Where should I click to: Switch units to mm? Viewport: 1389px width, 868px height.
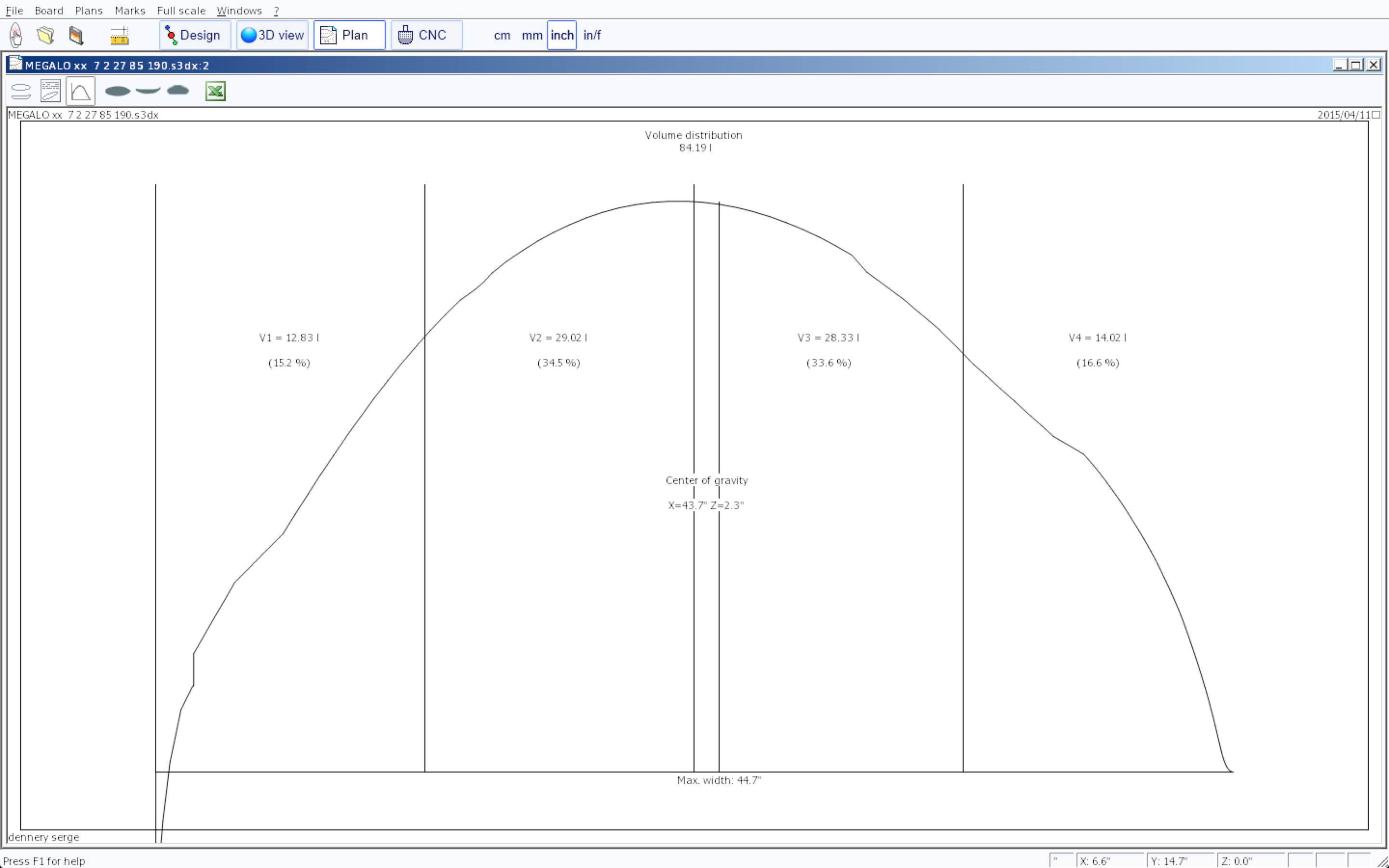point(531,35)
